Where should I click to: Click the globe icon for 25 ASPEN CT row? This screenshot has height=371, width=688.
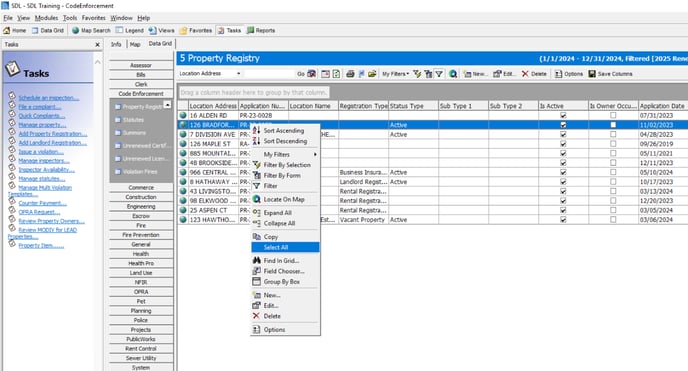[x=183, y=210]
